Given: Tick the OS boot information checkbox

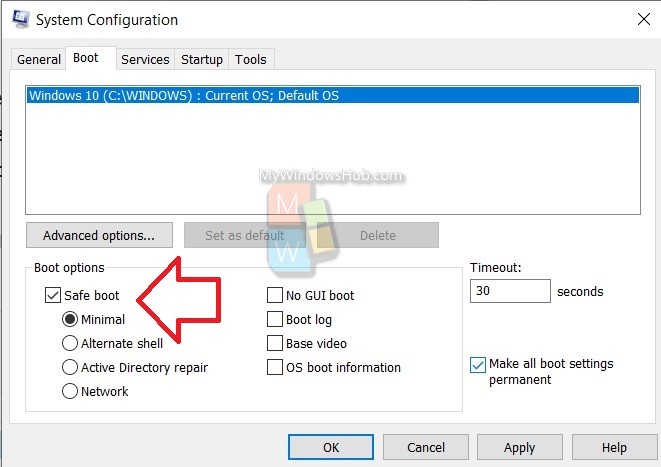Looking at the screenshot, I should [x=275, y=367].
